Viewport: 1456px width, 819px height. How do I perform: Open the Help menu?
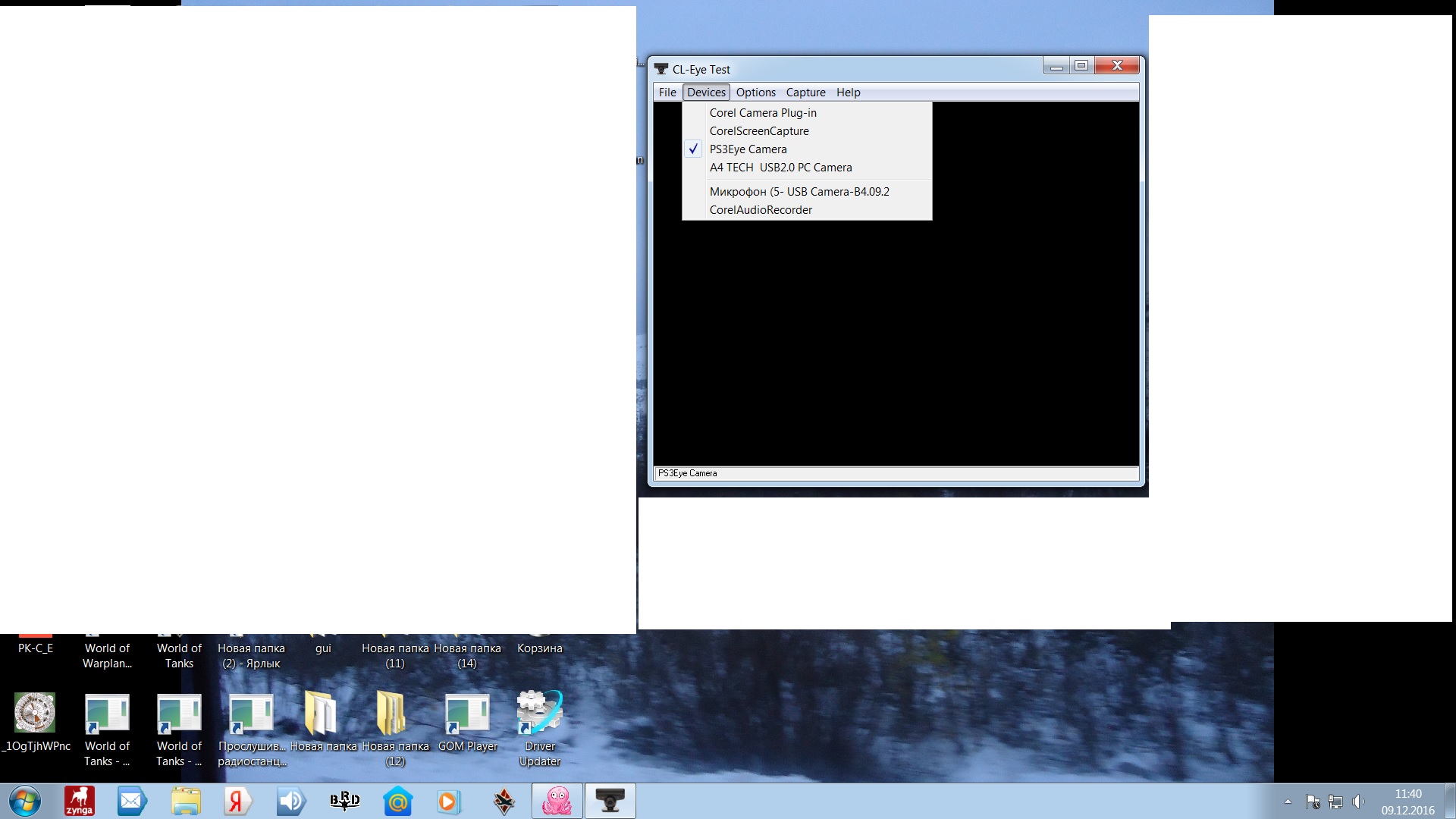click(x=848, y=93)
